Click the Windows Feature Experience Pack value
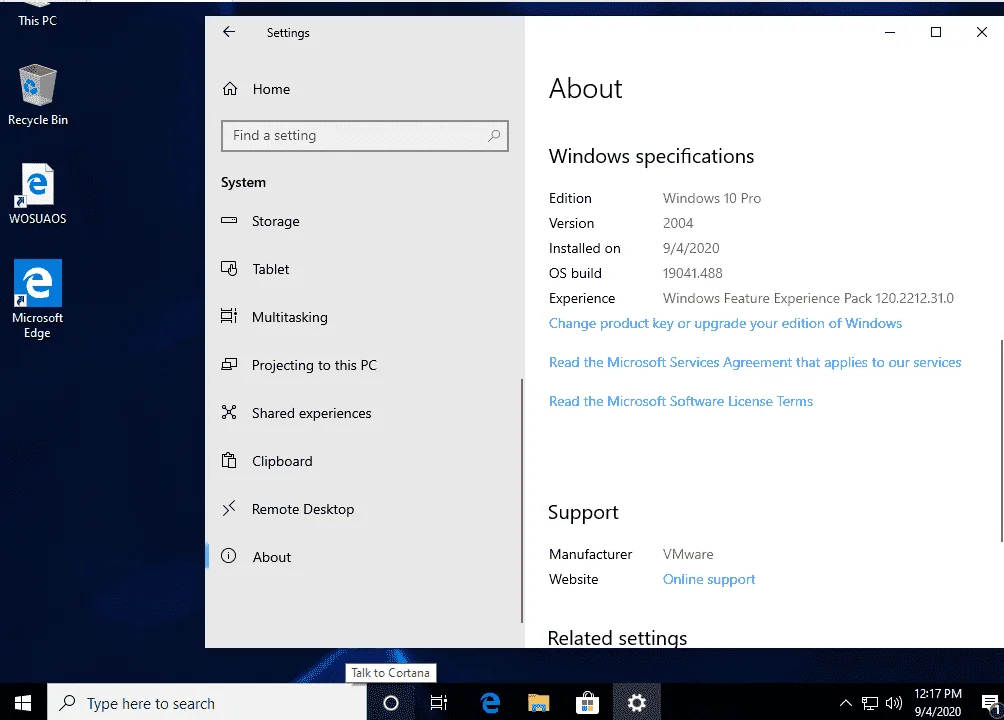 point(808,299)
